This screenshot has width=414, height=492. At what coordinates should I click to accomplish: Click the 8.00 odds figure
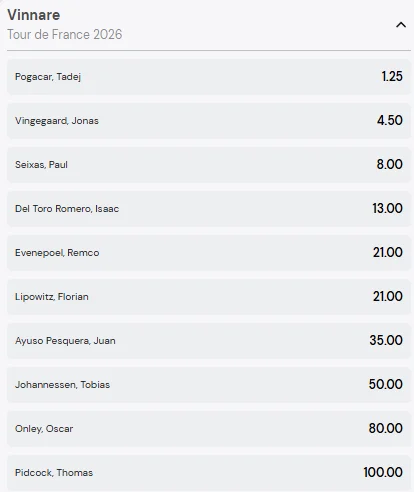click(x=390, y=164)
